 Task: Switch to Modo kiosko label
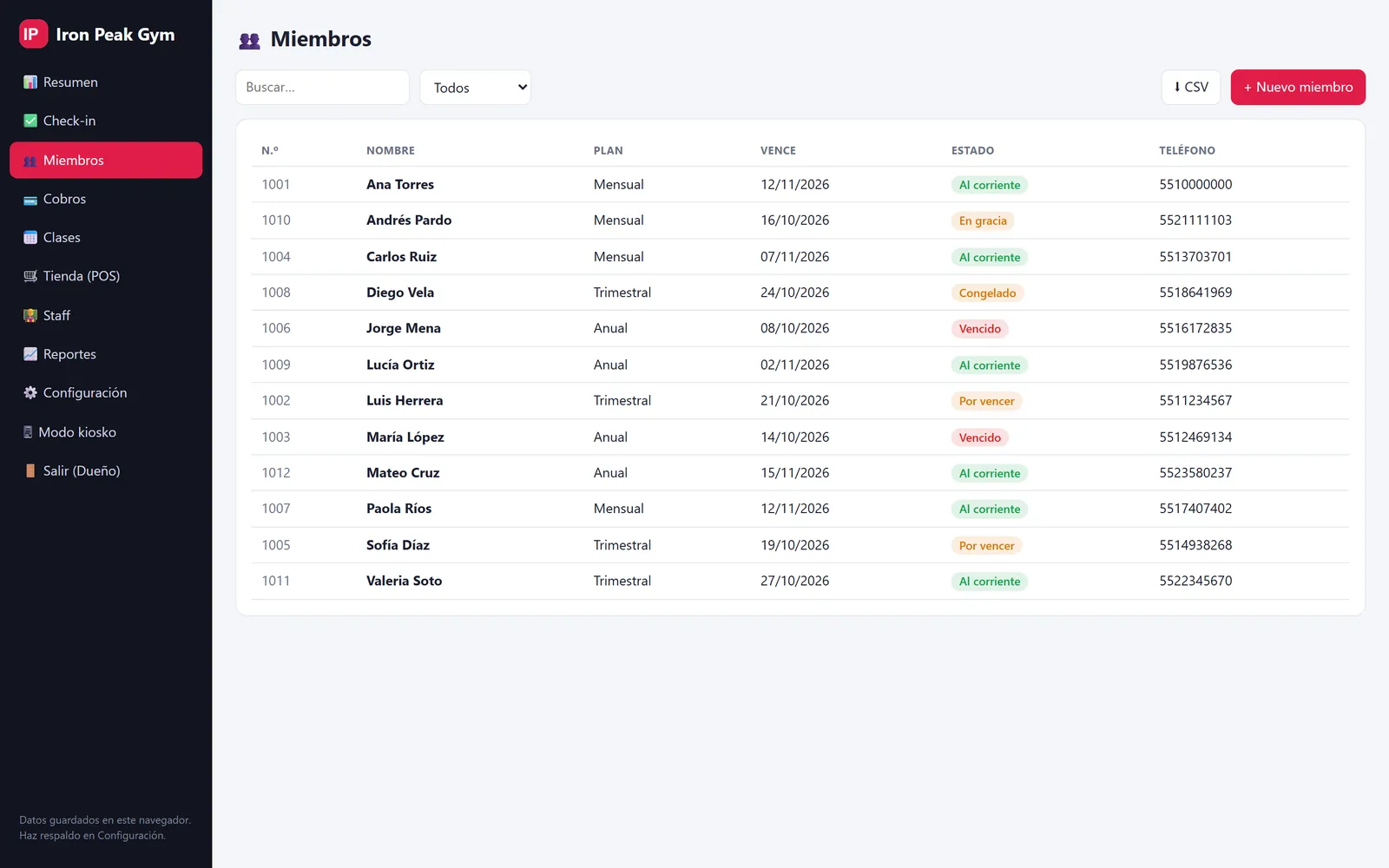click(77, 431)
